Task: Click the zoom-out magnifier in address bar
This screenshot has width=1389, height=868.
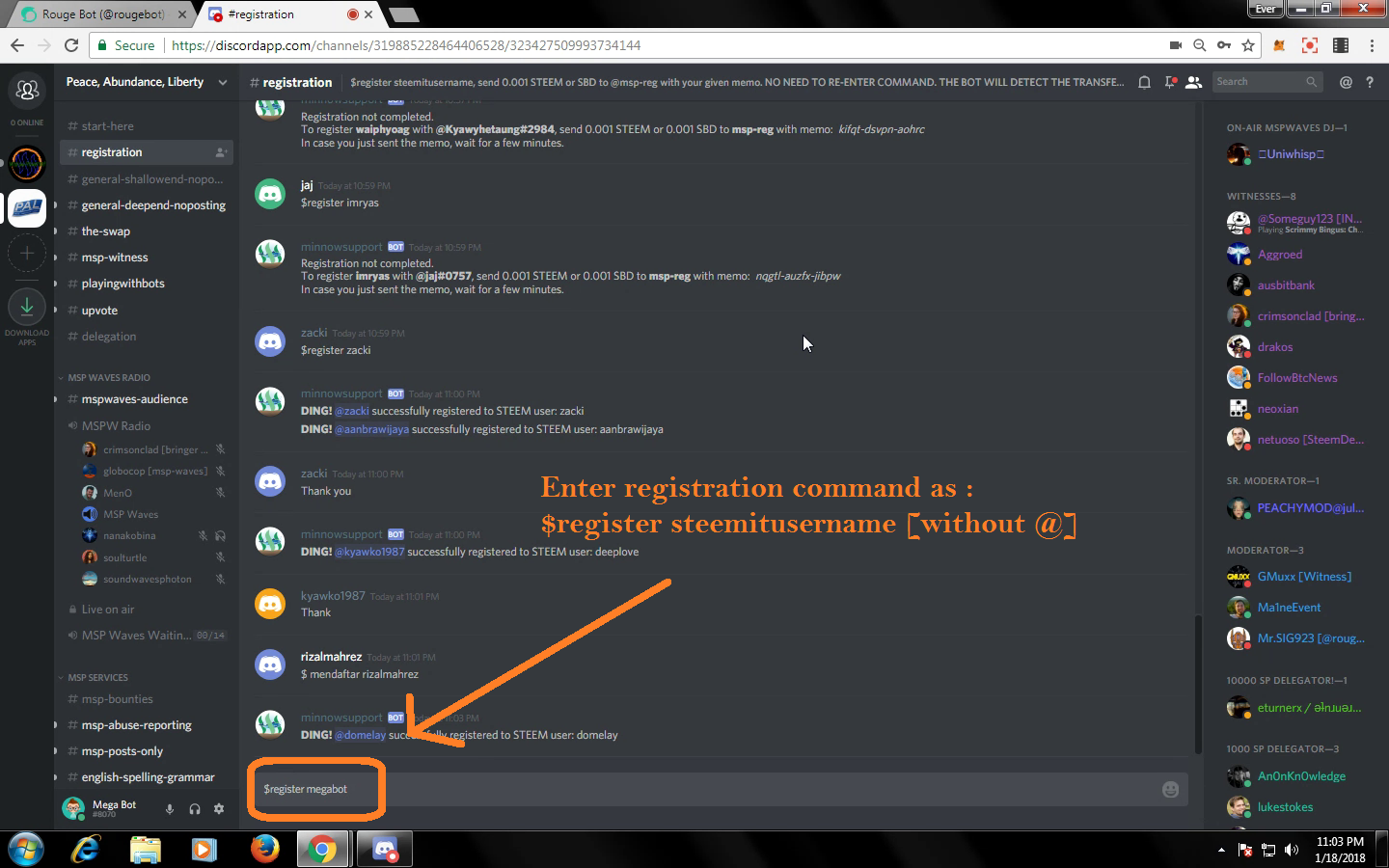Action: 1200,45
